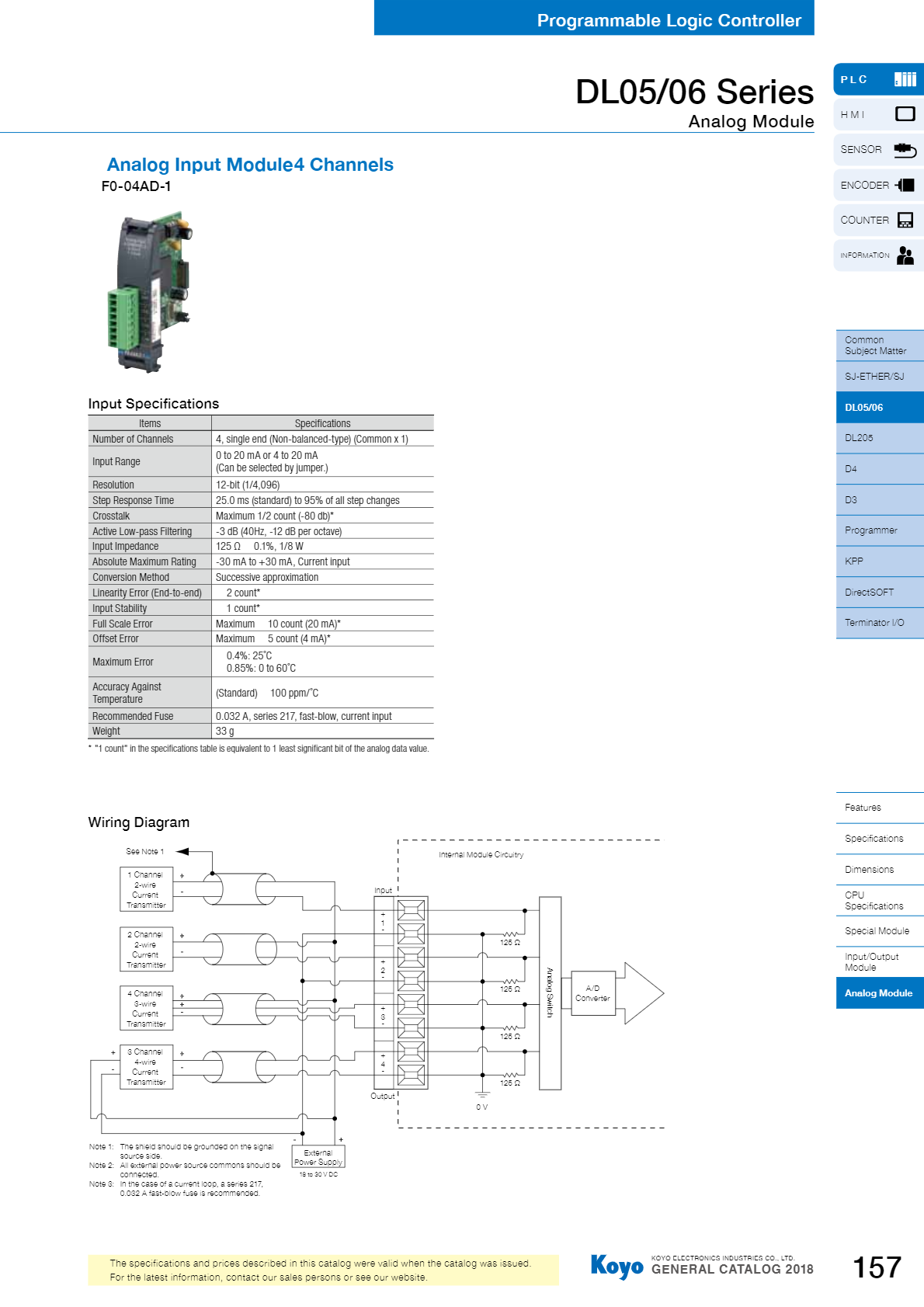Image resolution: width=924 pixels, height=1307 pixels.
Task: Click the 33 g weight value
Action: 224,732
